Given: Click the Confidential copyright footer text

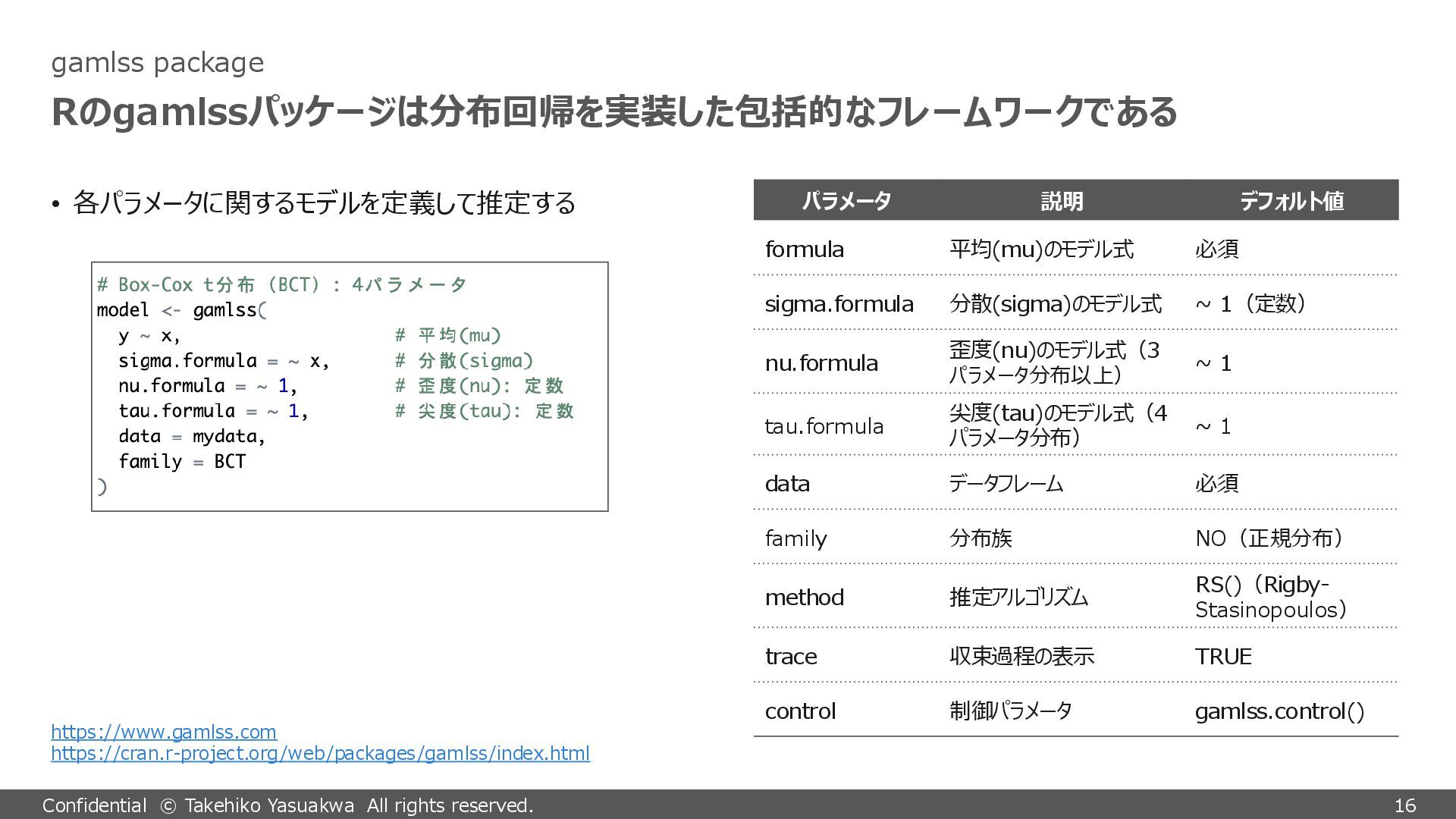Looking at the screenshot, I should (287, 805).
